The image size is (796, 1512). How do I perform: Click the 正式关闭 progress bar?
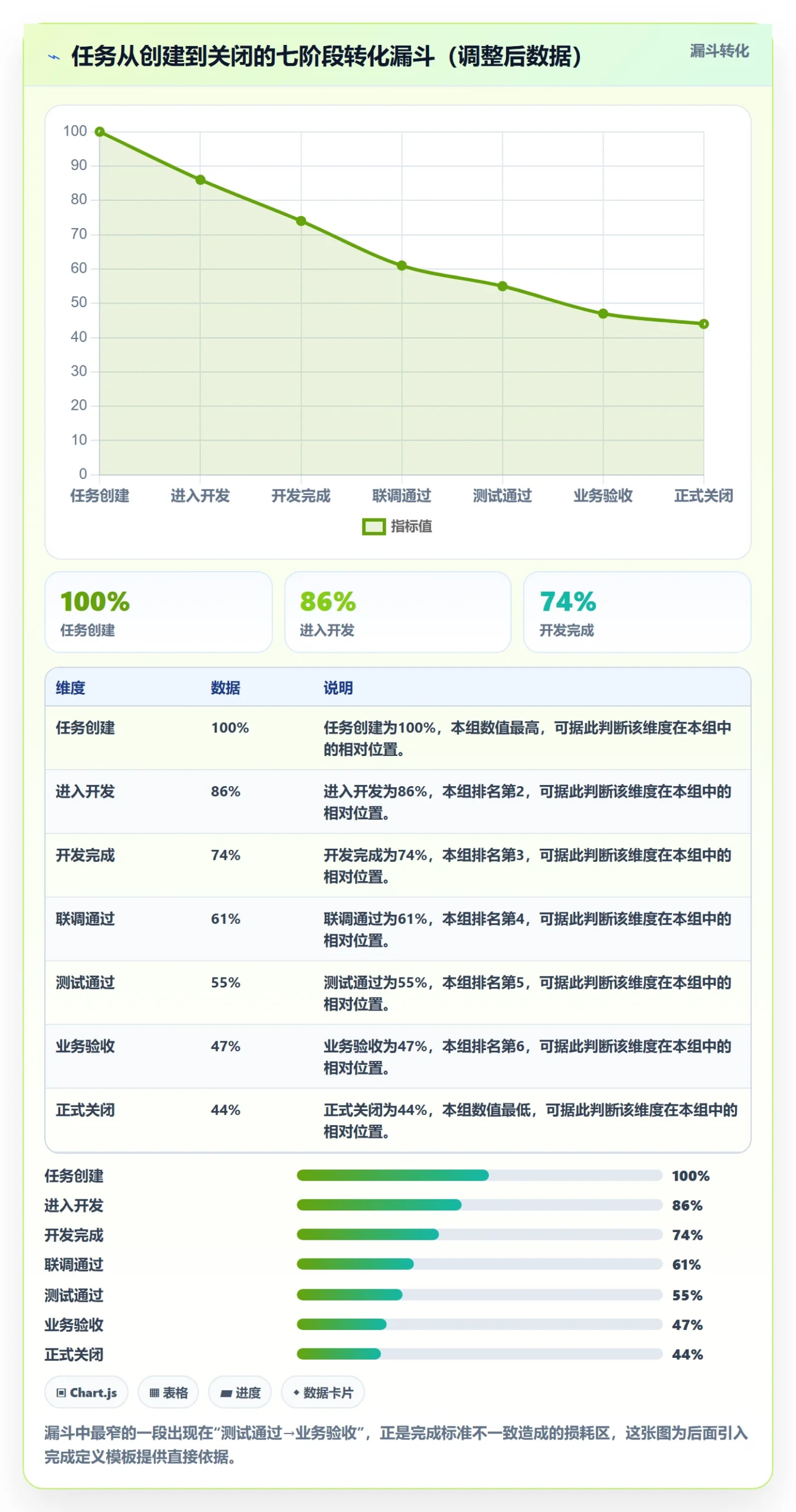coord(479,1354)
